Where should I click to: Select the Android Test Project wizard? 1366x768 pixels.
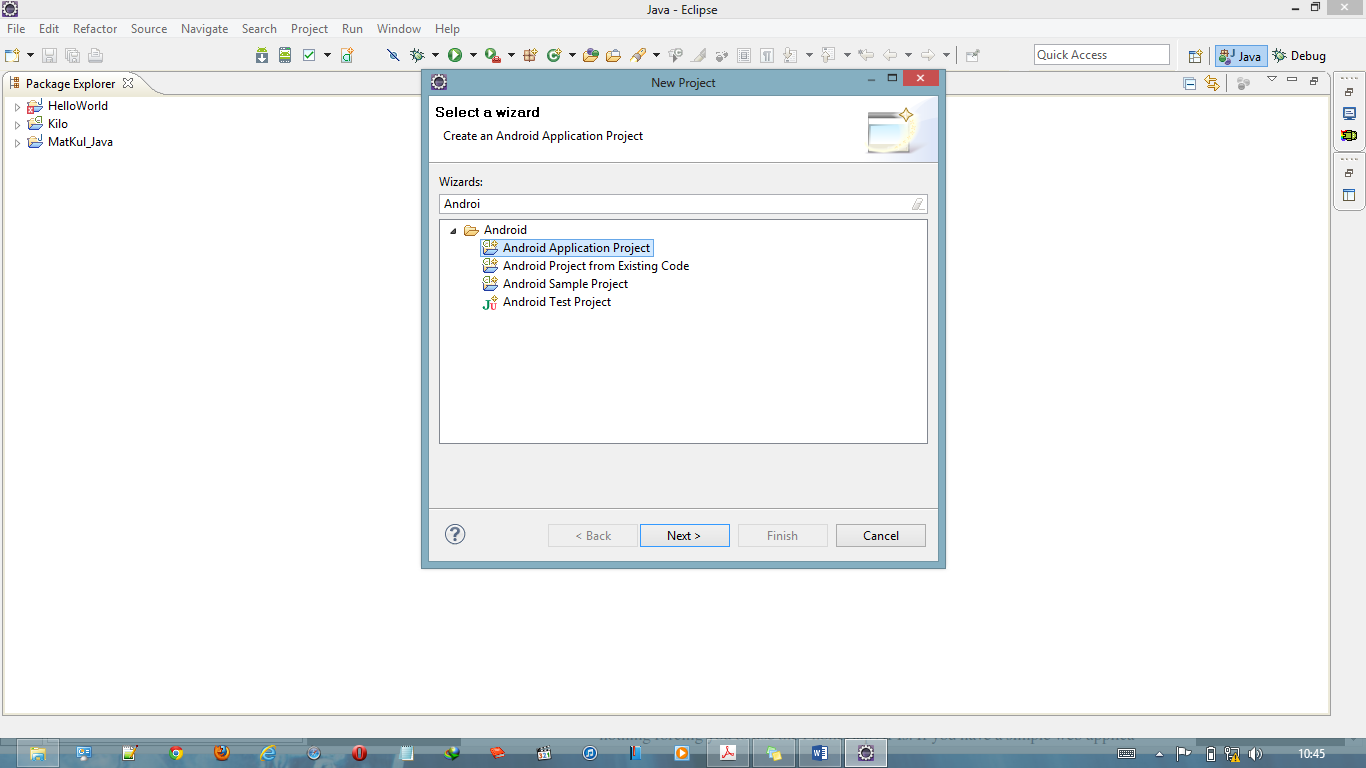[x=557, y=301]
